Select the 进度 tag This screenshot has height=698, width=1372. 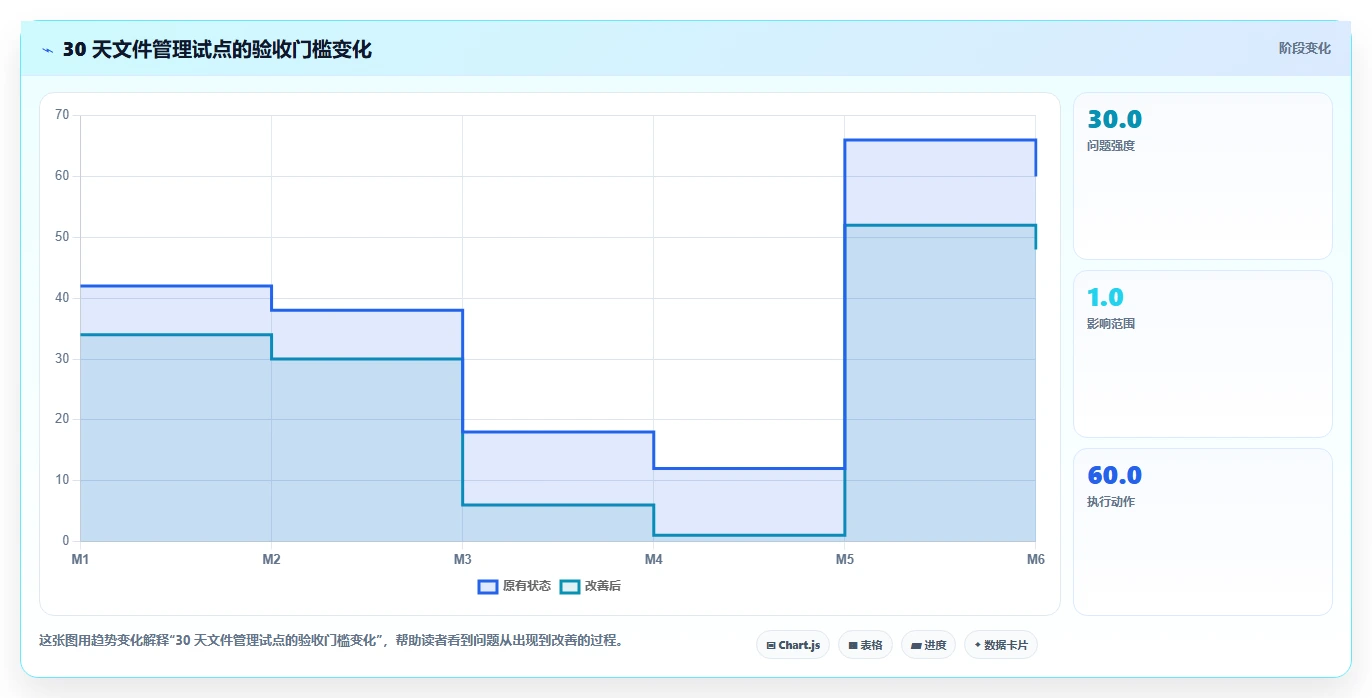928,645
